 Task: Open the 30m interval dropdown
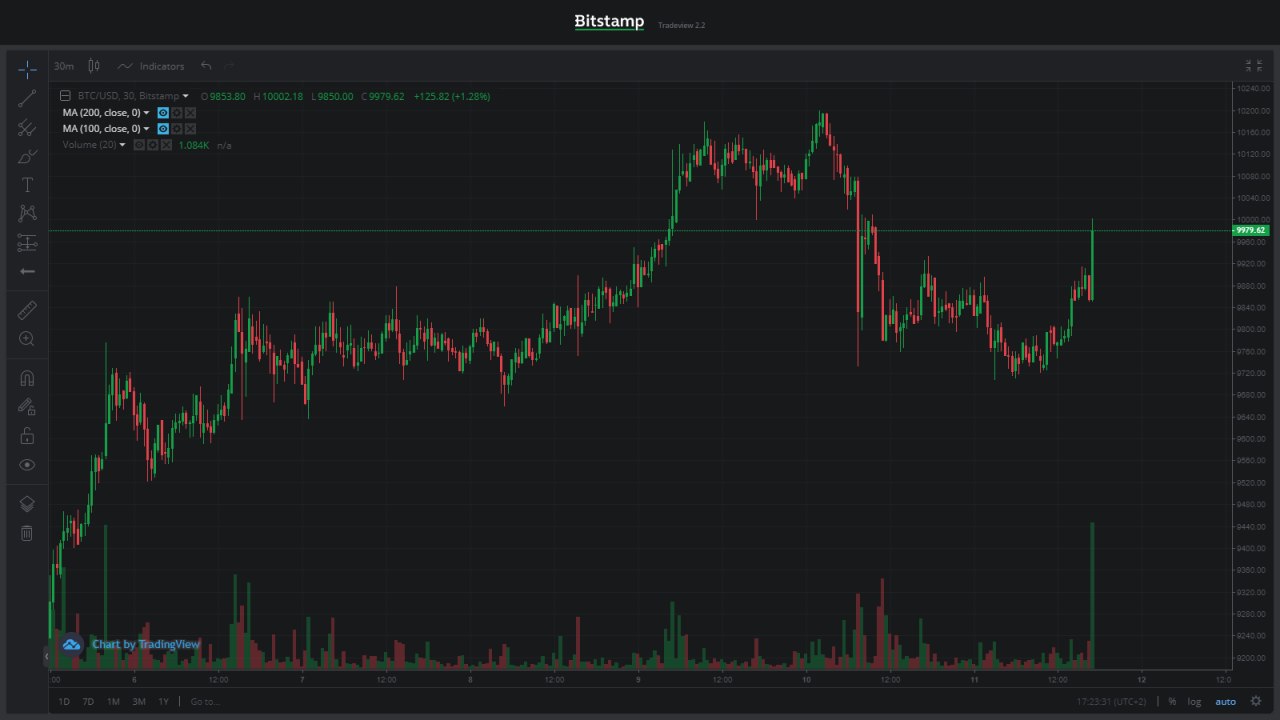click(64, 66)
